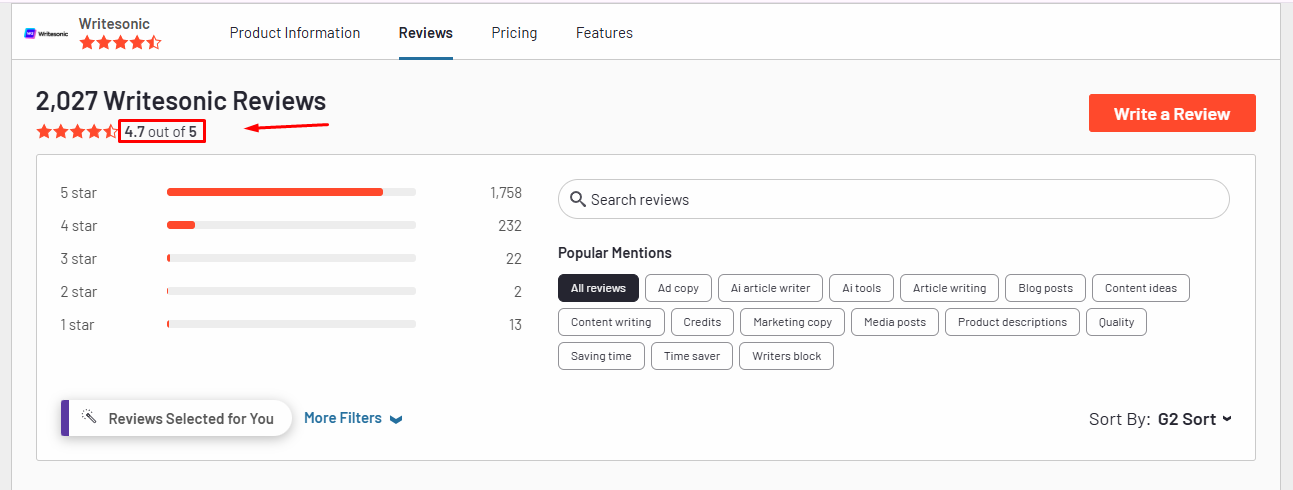1293x490 pixels.
Task: Click the 2,027 Writesonic Reviews heading
Action: (x=181, y=101)
